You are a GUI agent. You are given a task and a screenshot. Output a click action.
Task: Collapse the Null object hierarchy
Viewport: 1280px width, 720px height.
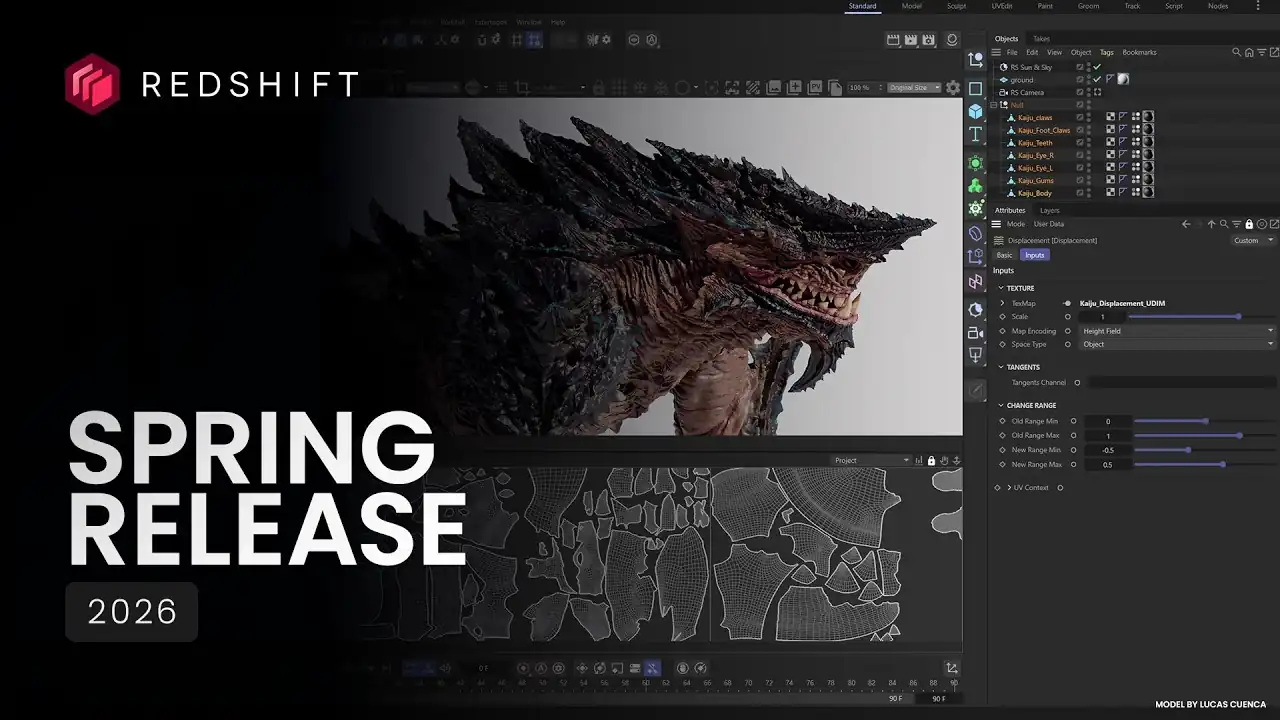pos(994,105)
